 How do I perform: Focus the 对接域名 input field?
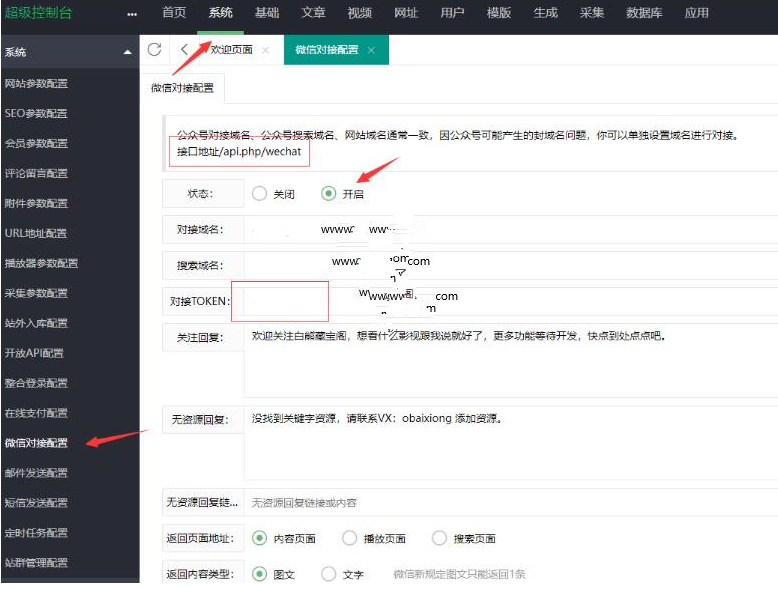[511, 229]
